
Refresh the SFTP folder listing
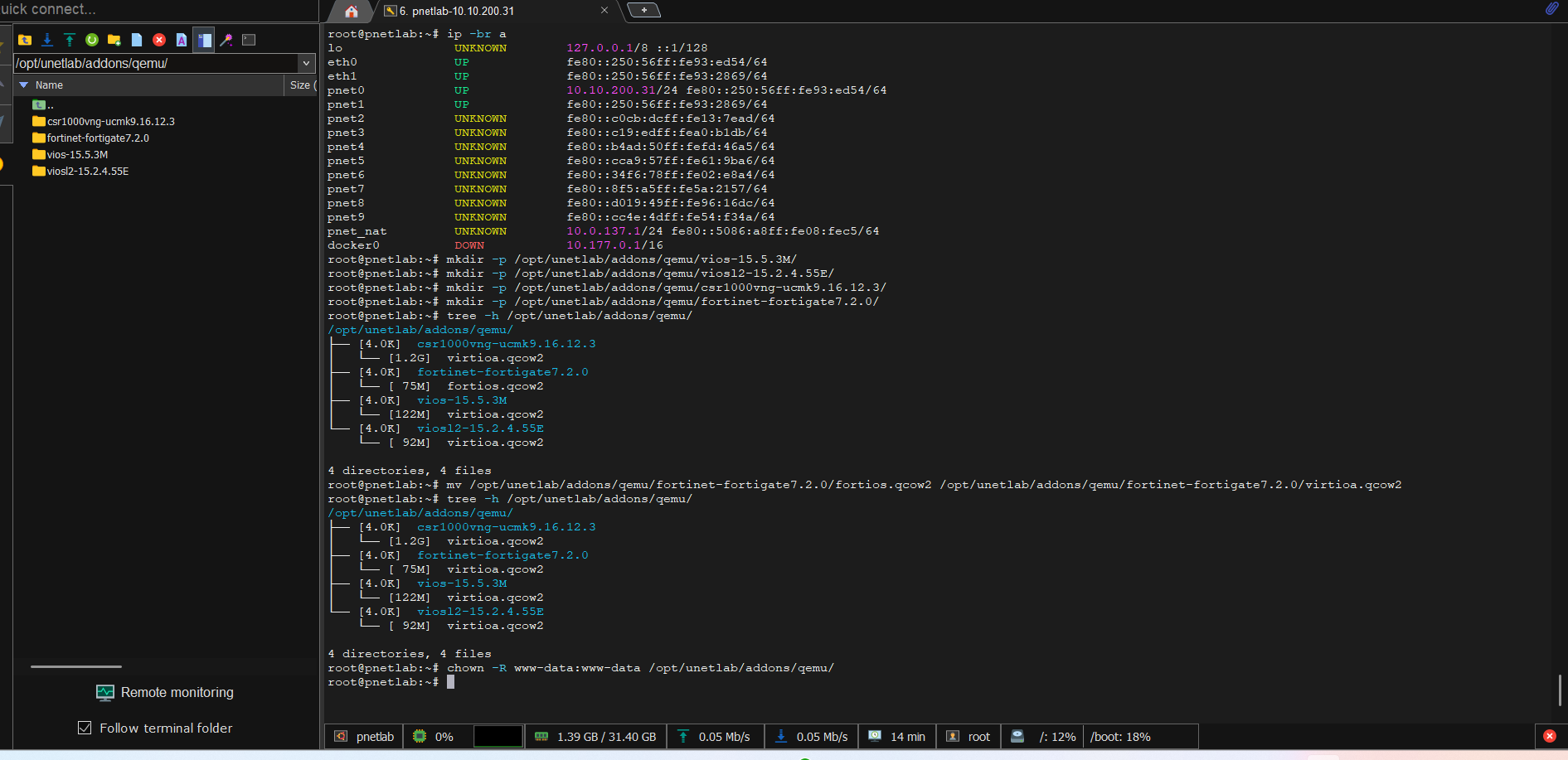(92, 40)
